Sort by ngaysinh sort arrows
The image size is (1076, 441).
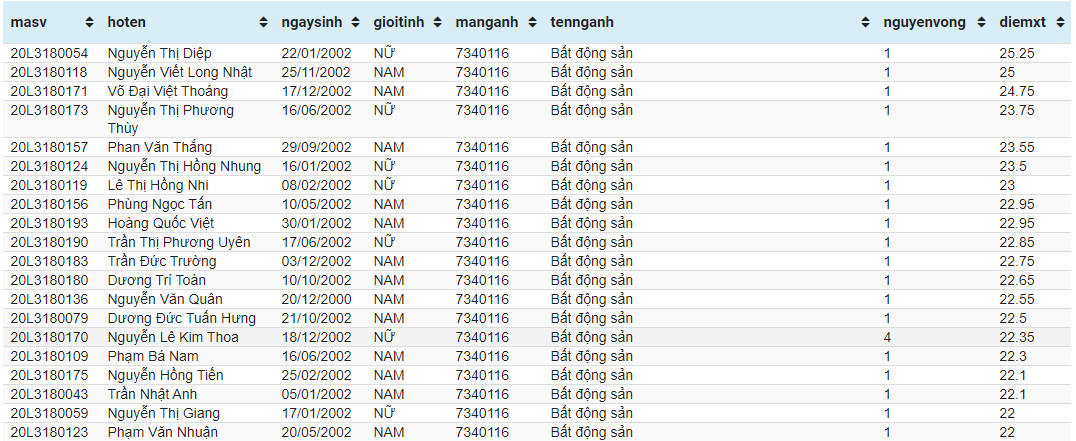click(x=355, y=23)
